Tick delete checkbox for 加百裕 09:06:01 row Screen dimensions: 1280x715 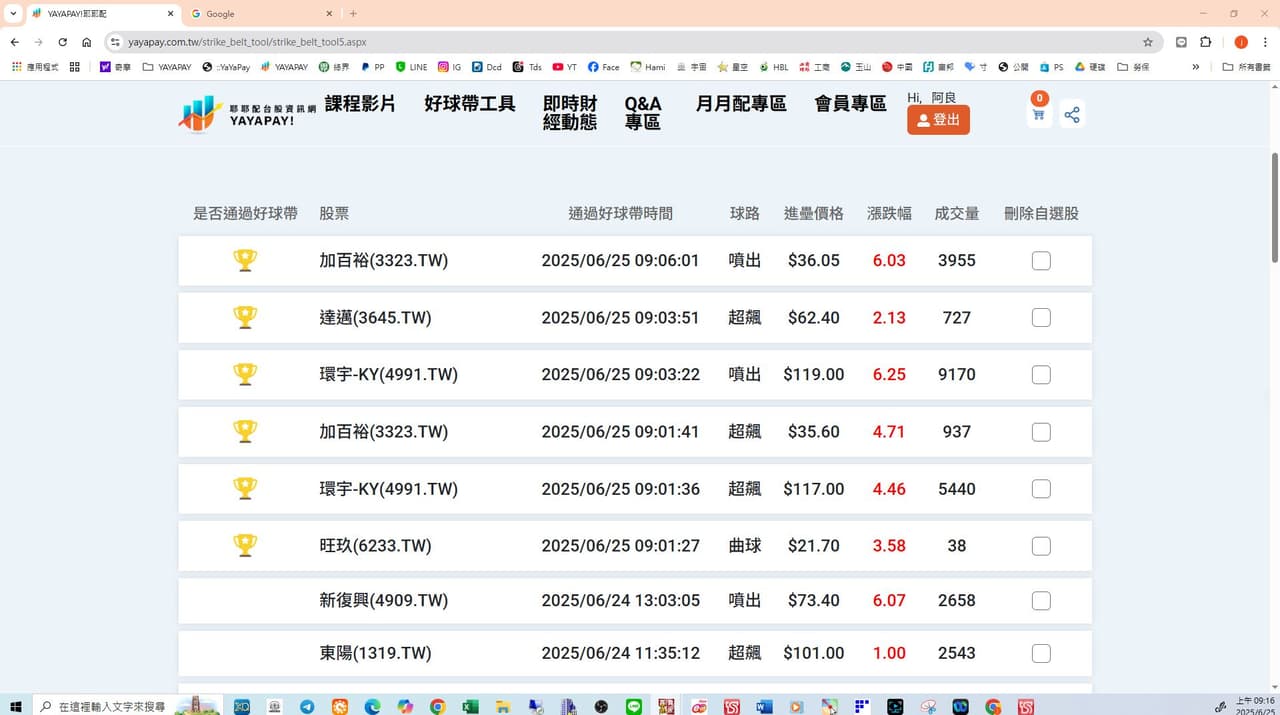coord(1041,261)
